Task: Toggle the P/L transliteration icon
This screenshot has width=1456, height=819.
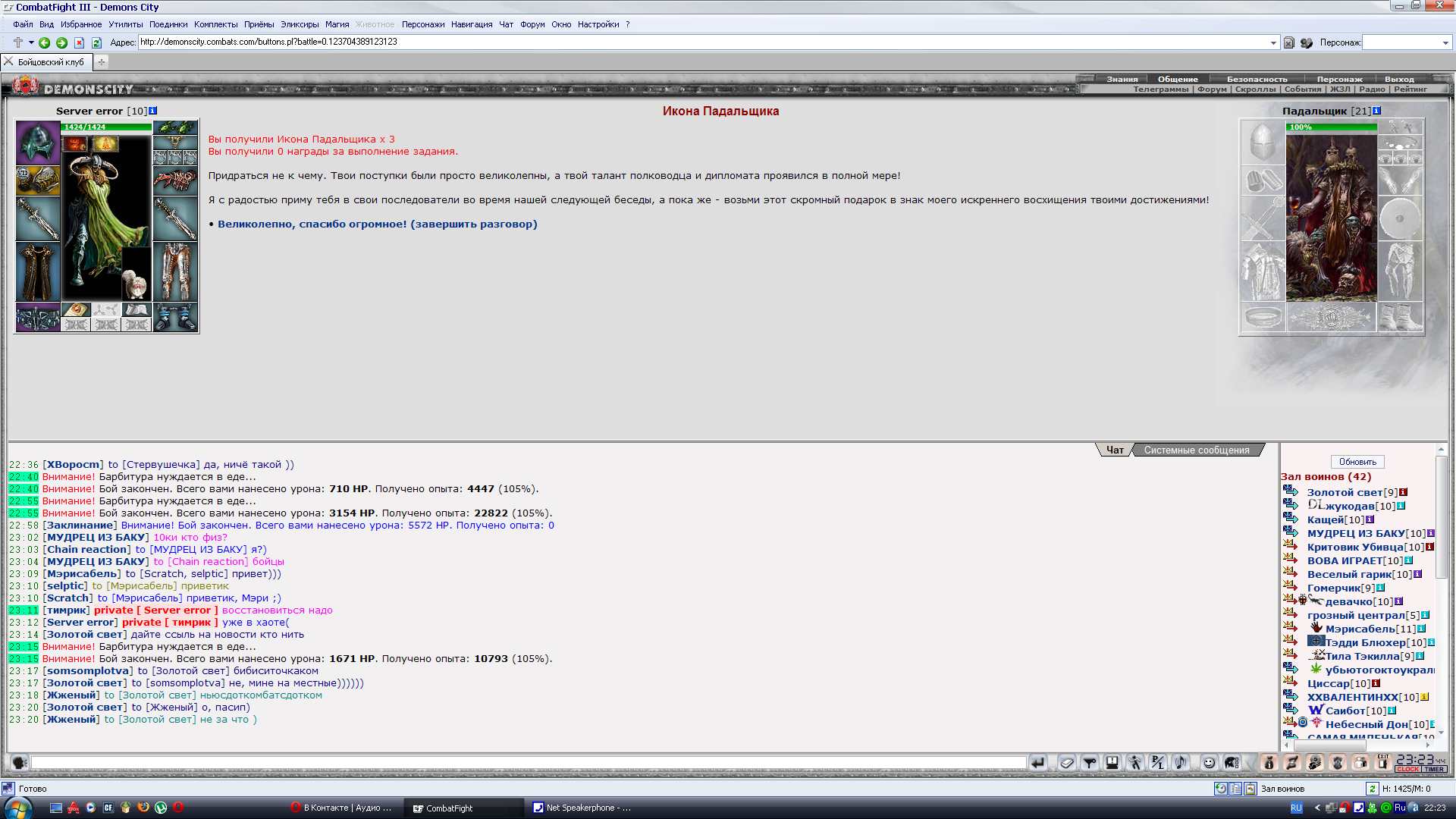Action: [1158, 763]
